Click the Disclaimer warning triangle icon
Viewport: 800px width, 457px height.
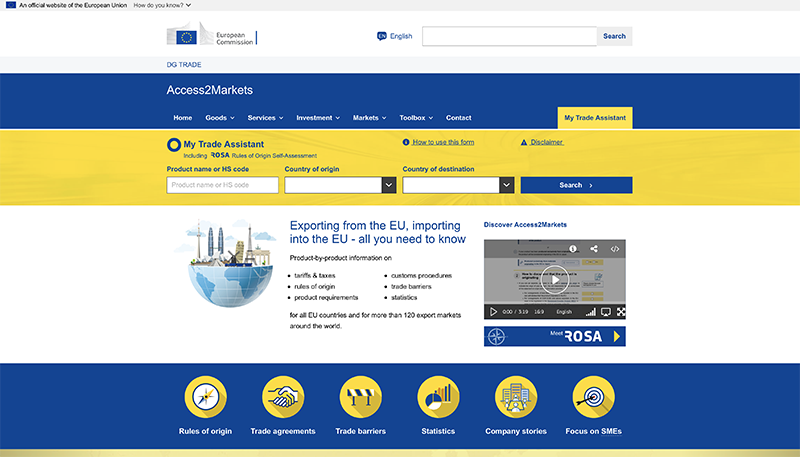click(x=524, y=142)
